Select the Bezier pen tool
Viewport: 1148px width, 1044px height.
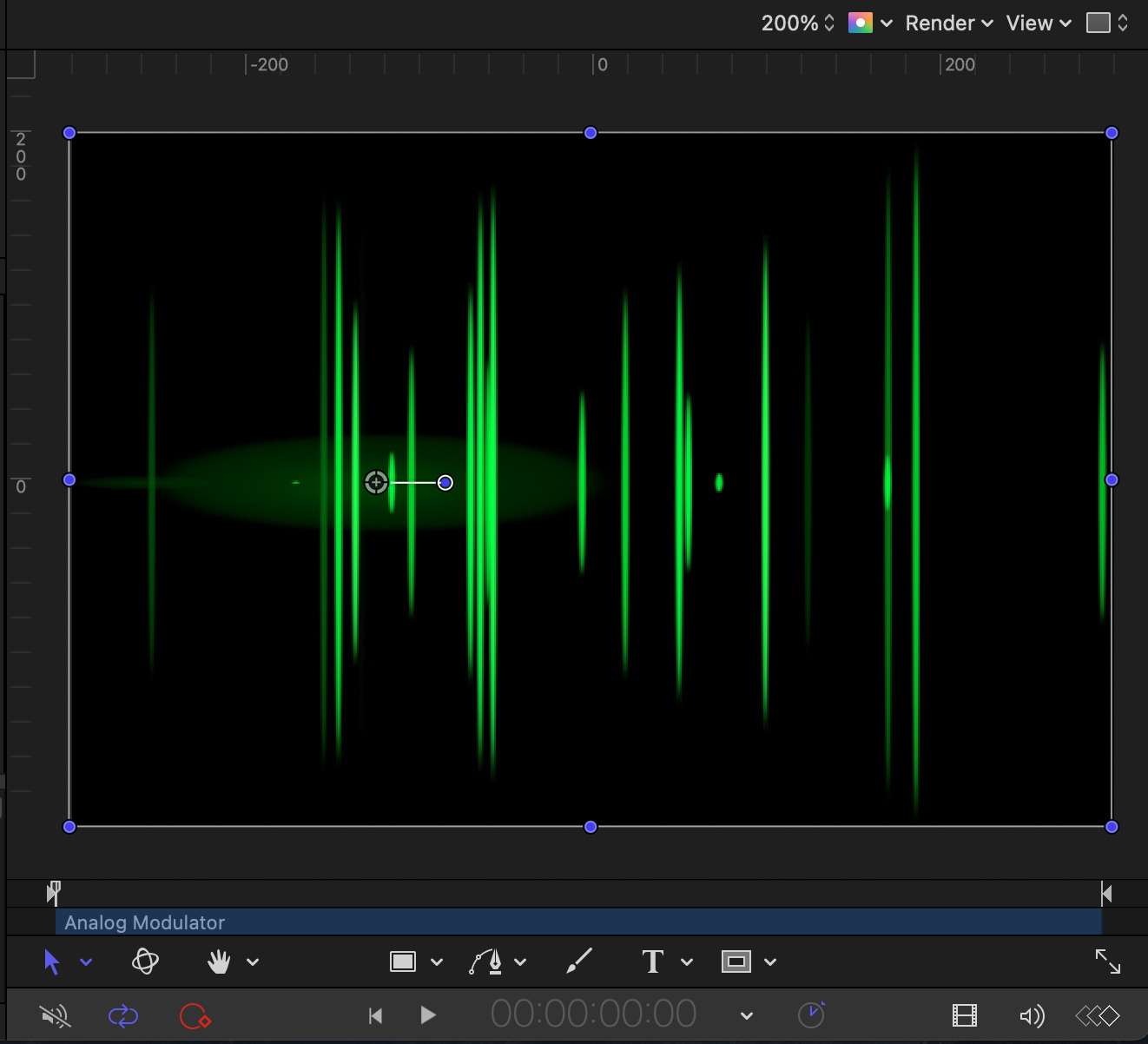tap(486, 961)
